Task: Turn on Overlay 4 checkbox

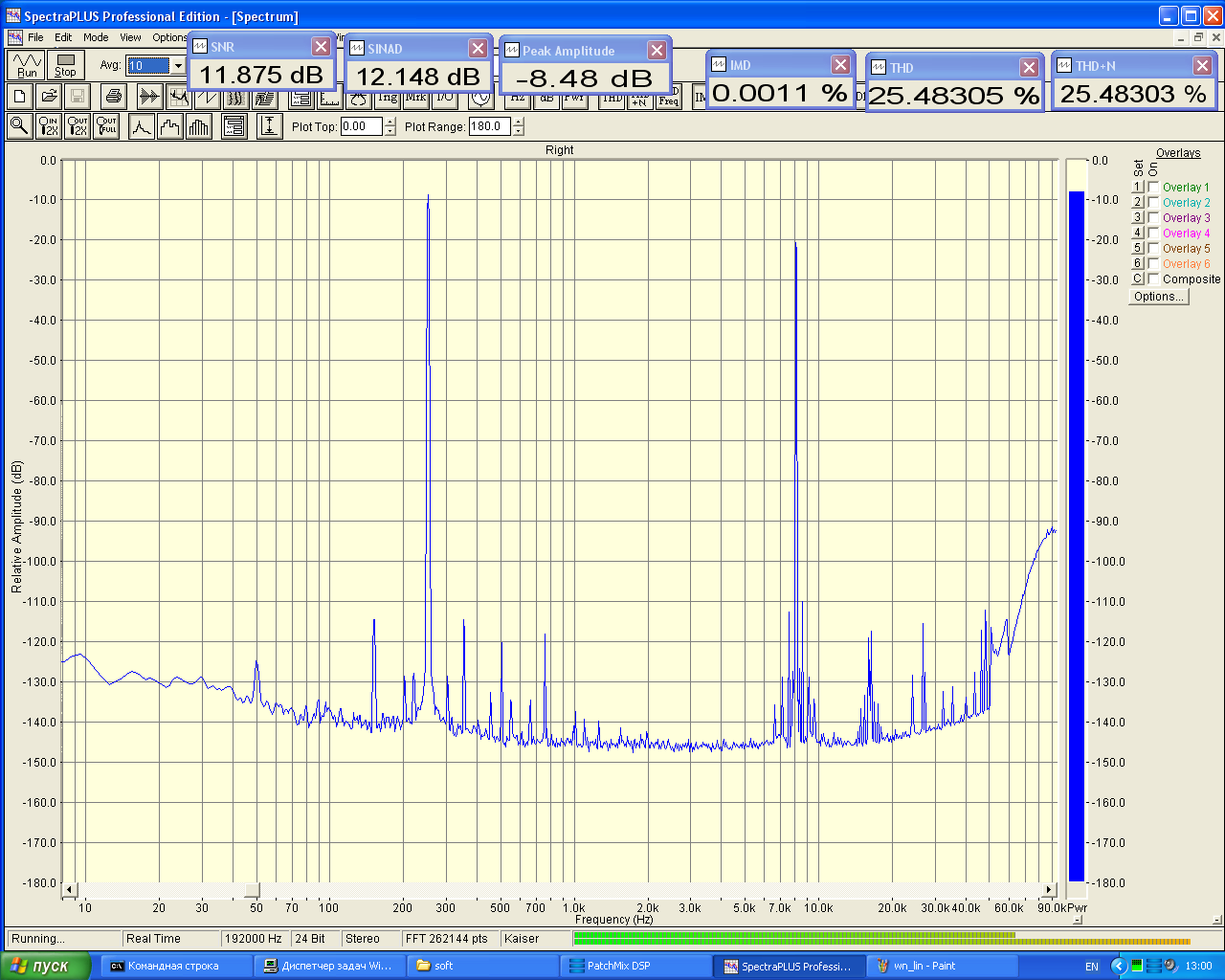Action: tap(1154, 234)
